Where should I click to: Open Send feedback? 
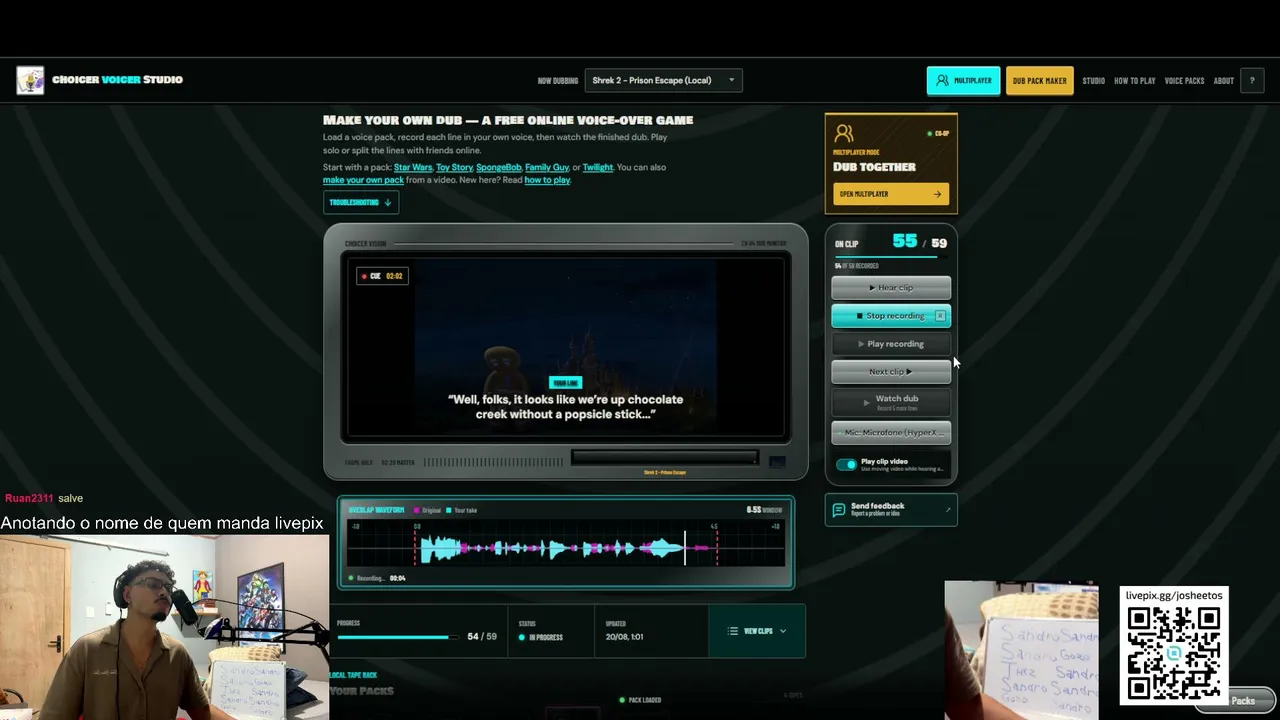tap(891, 510)
